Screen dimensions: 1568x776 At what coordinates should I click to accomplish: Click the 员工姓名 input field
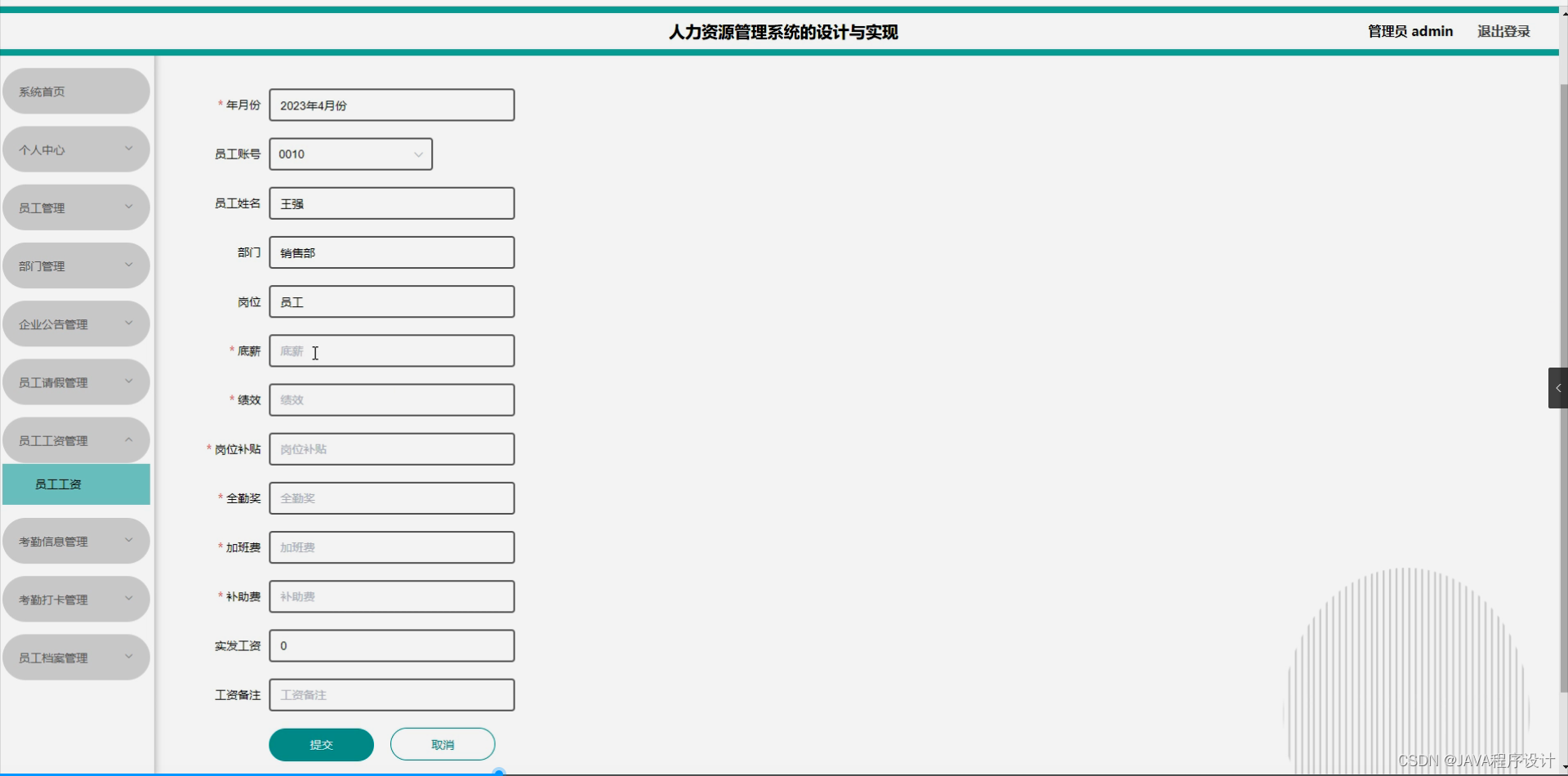(392, 203)
